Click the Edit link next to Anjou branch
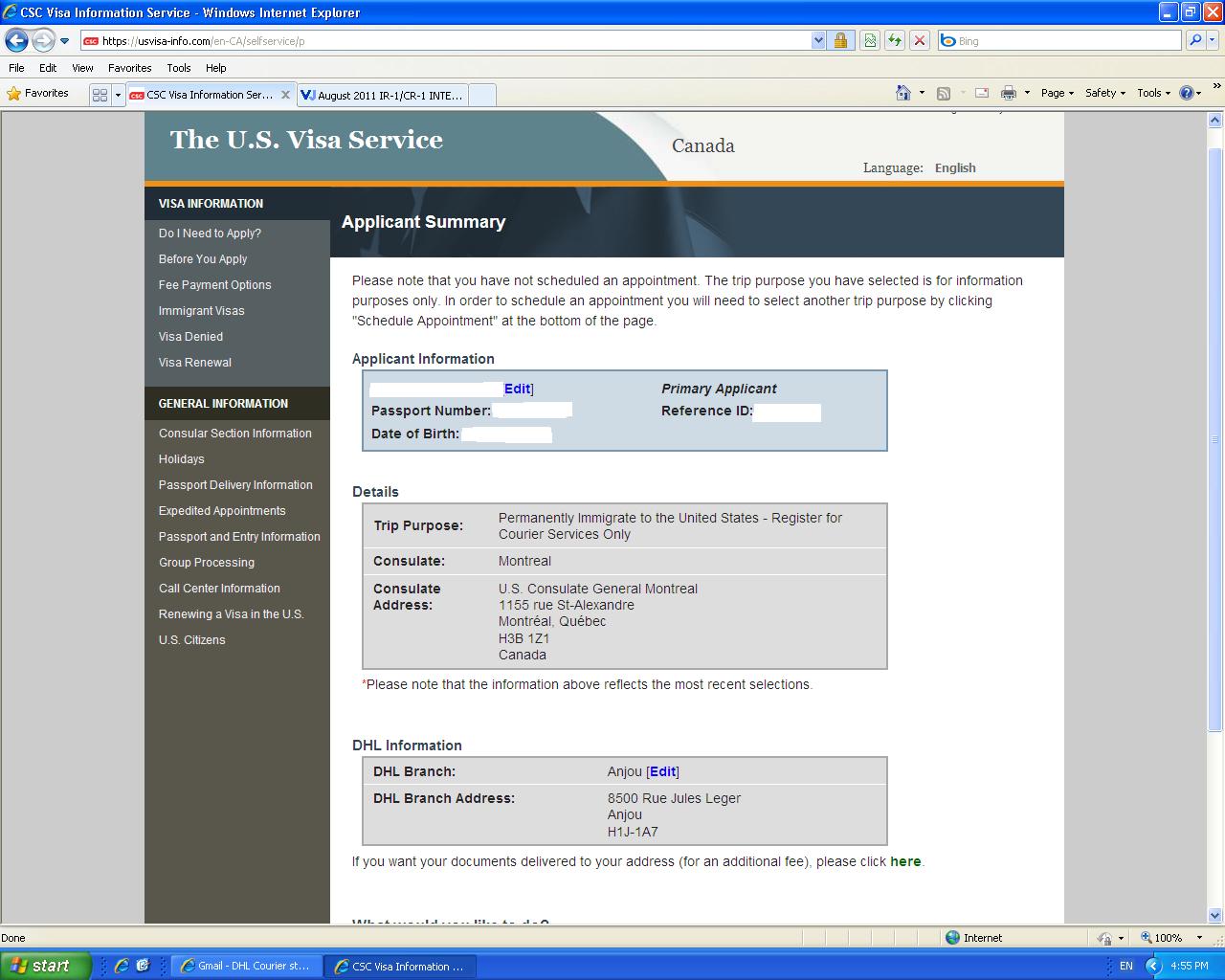The image size is (1225, 980). 662,771
